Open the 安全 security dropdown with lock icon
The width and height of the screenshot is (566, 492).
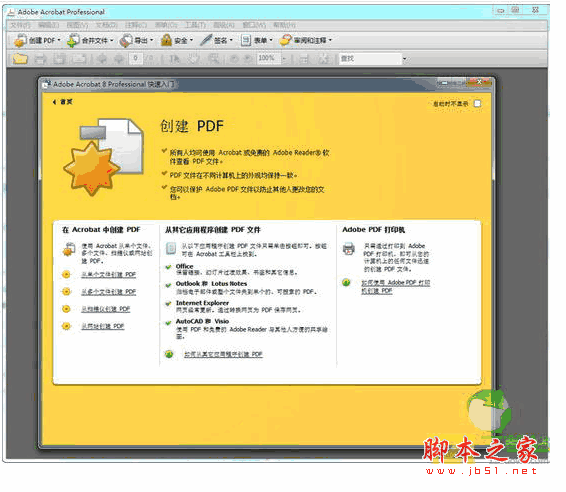[177, 40]
